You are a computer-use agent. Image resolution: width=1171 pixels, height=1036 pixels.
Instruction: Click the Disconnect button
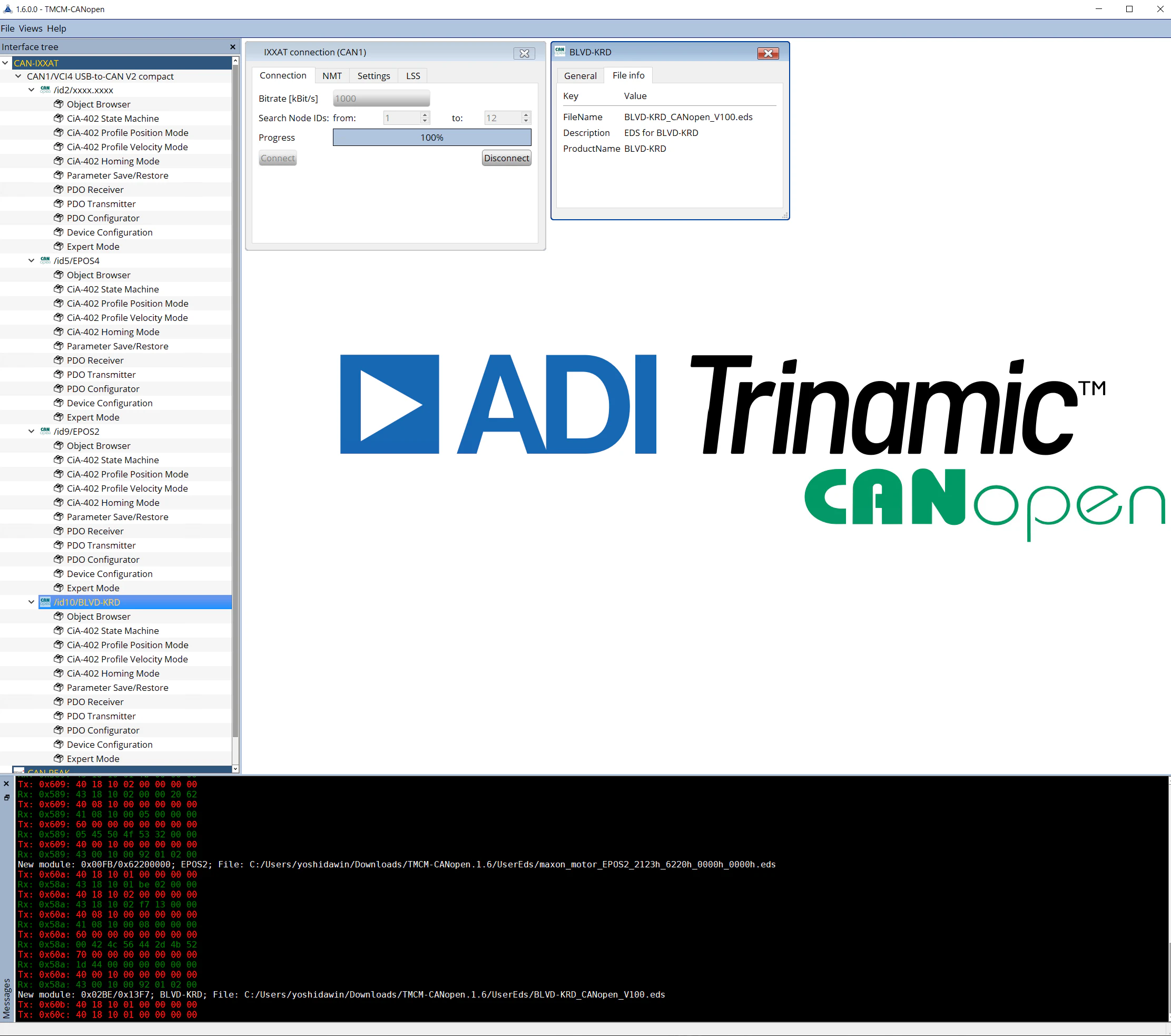point(506,158)
